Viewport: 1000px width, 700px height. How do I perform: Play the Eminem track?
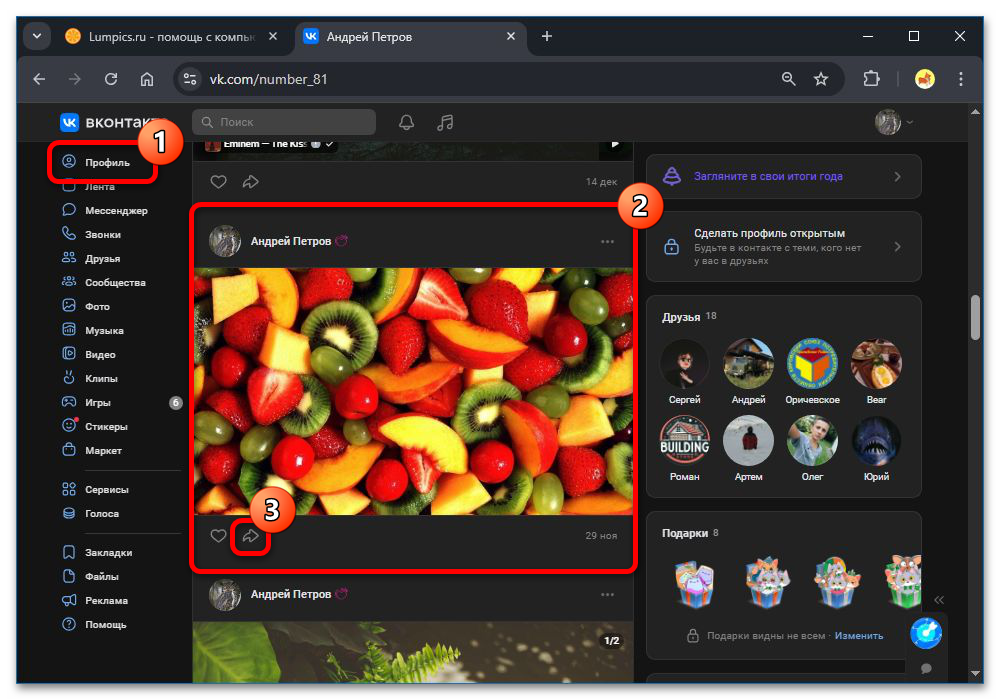tap(615, 144)
